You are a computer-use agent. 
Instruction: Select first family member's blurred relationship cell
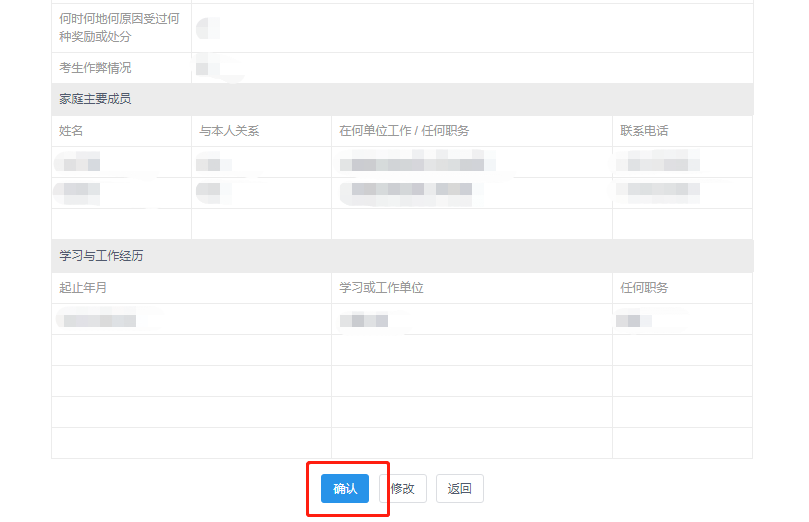pos(208,163)
